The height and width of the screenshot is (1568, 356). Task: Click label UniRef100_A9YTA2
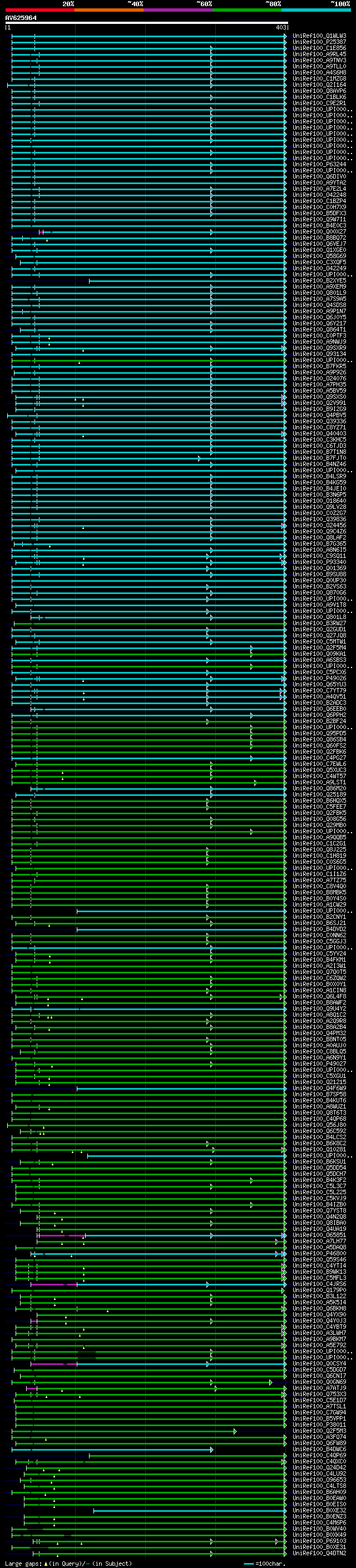click(319, 182)
